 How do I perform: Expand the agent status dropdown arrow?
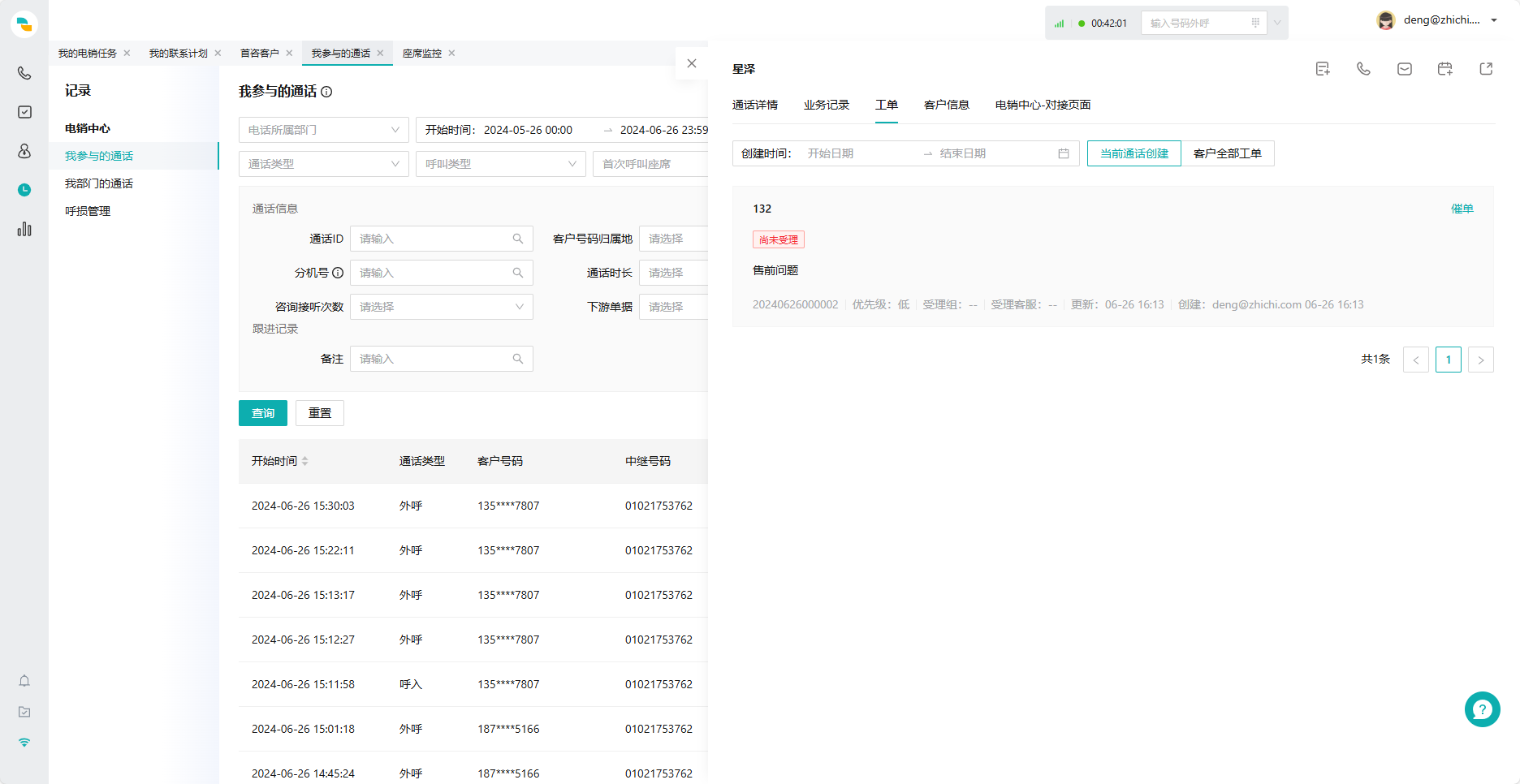1277,23
